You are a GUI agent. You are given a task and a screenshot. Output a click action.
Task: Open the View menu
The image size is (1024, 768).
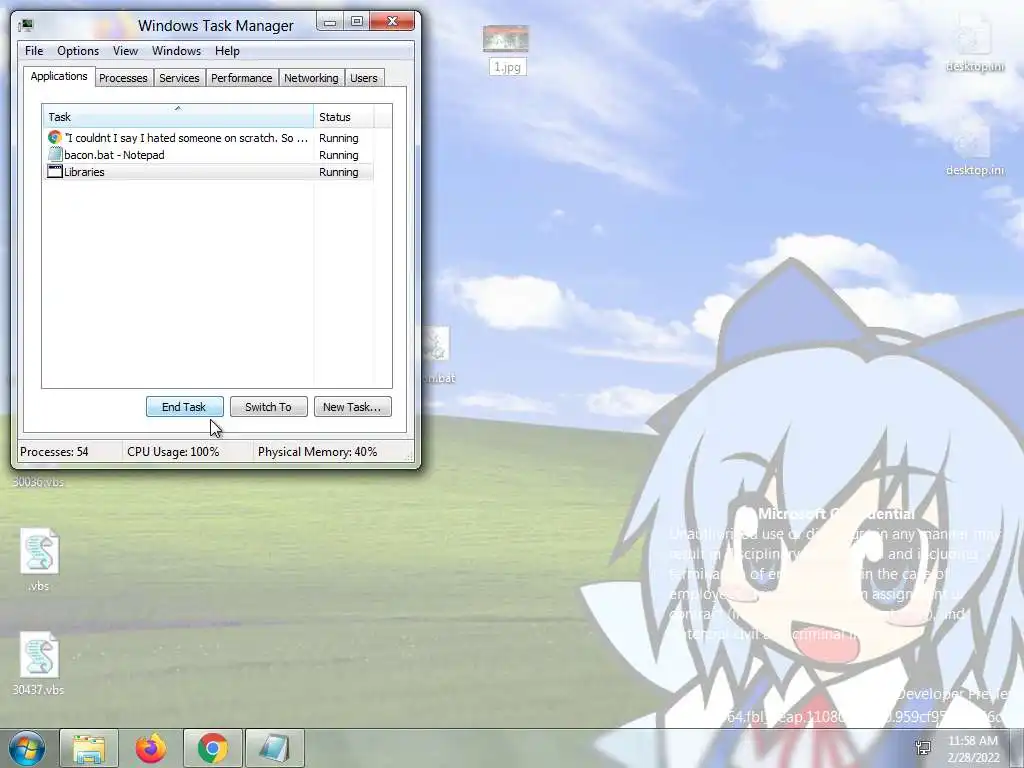click(125, 51)
